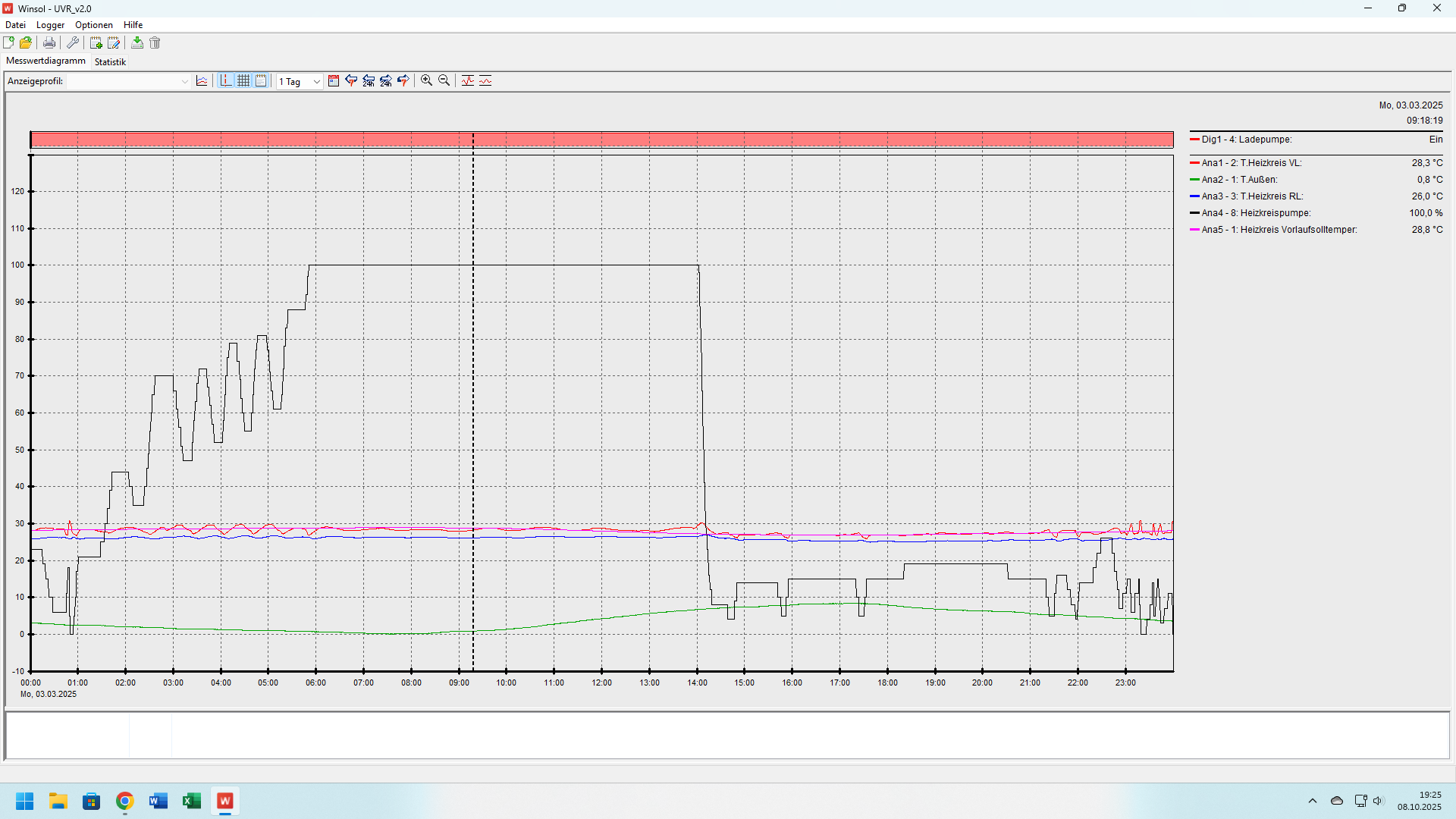Show hidden icons in system tray
The image size is (1456, 819).
pos(1313,801)
